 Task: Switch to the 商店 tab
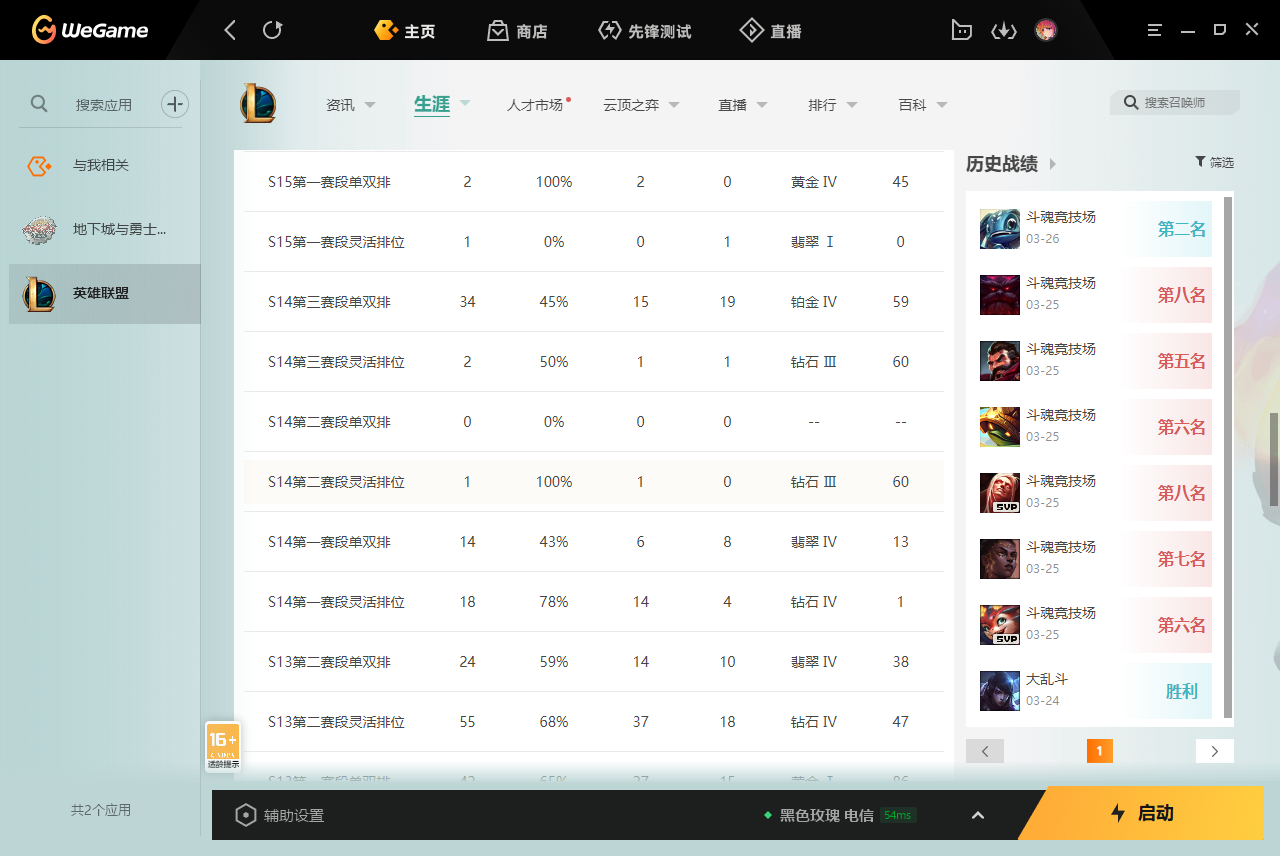click(x=517, y=31)
